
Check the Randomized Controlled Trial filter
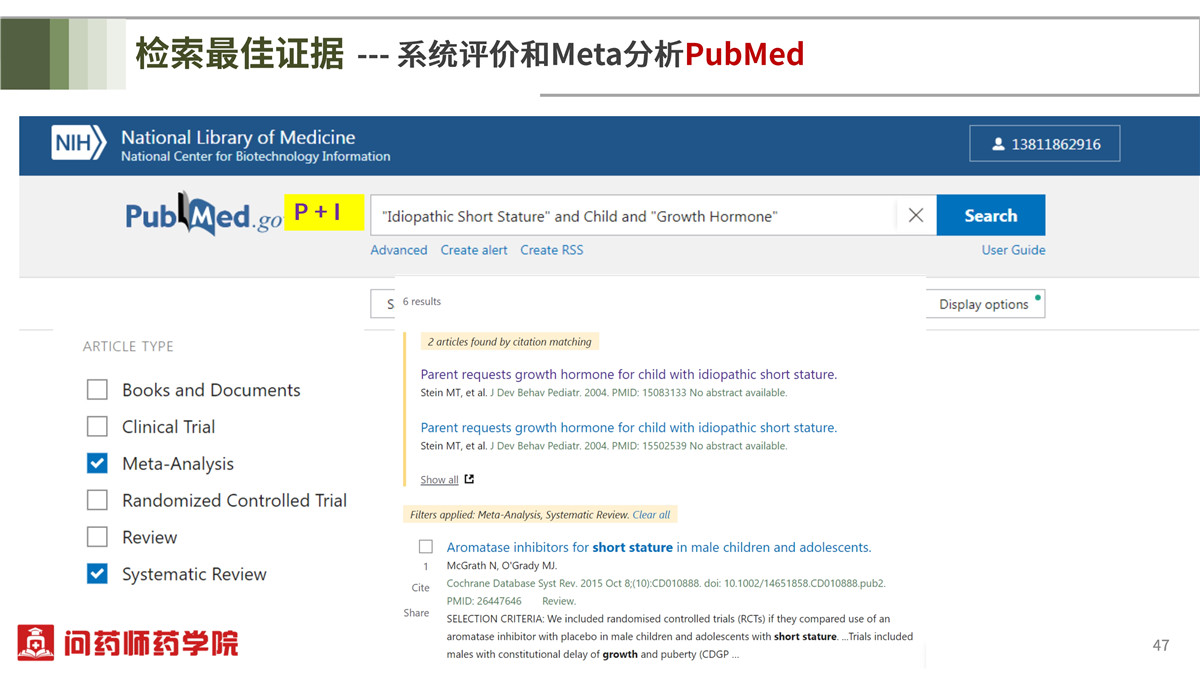tap(97, 500)
